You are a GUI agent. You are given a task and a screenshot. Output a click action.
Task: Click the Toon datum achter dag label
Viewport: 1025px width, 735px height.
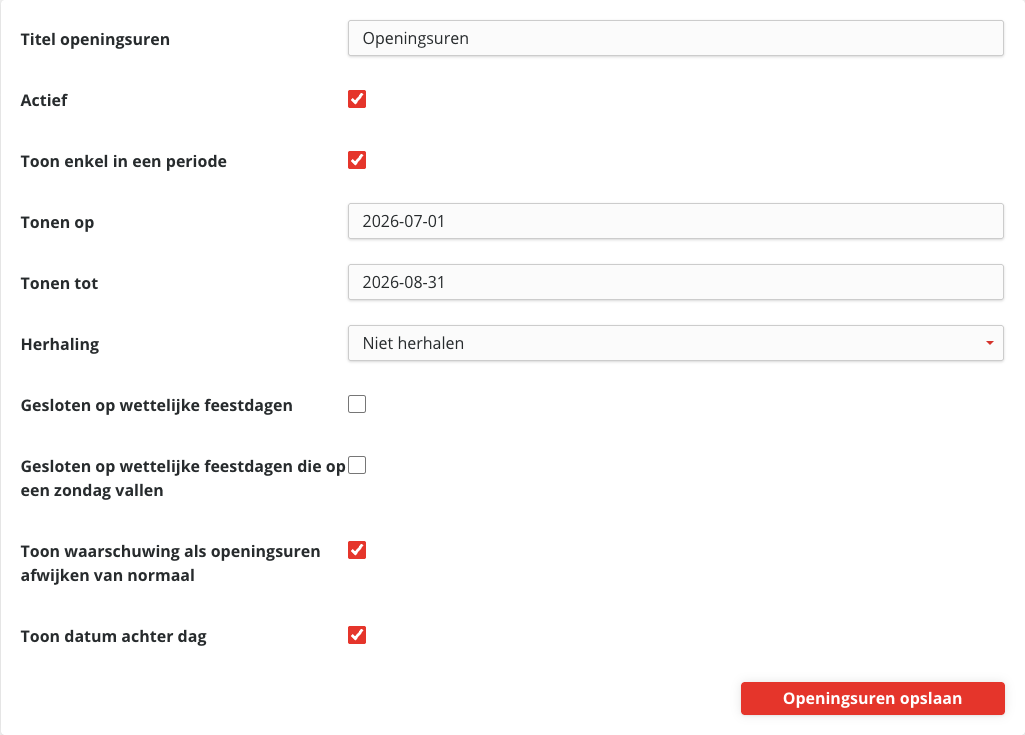[x=114, y=636]
